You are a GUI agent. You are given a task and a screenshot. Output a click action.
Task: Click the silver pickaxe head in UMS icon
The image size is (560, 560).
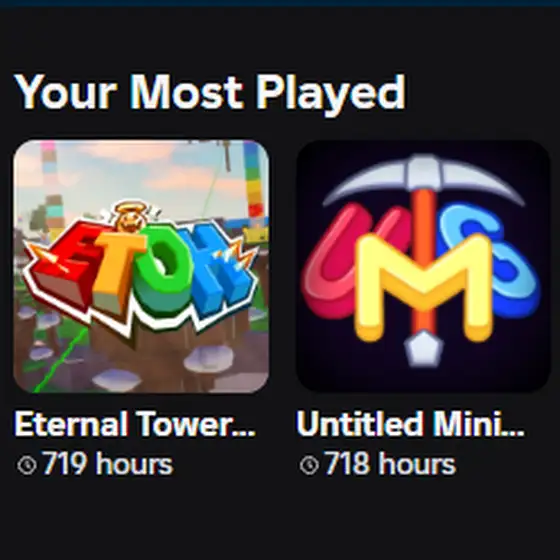(x=424, y=179)
